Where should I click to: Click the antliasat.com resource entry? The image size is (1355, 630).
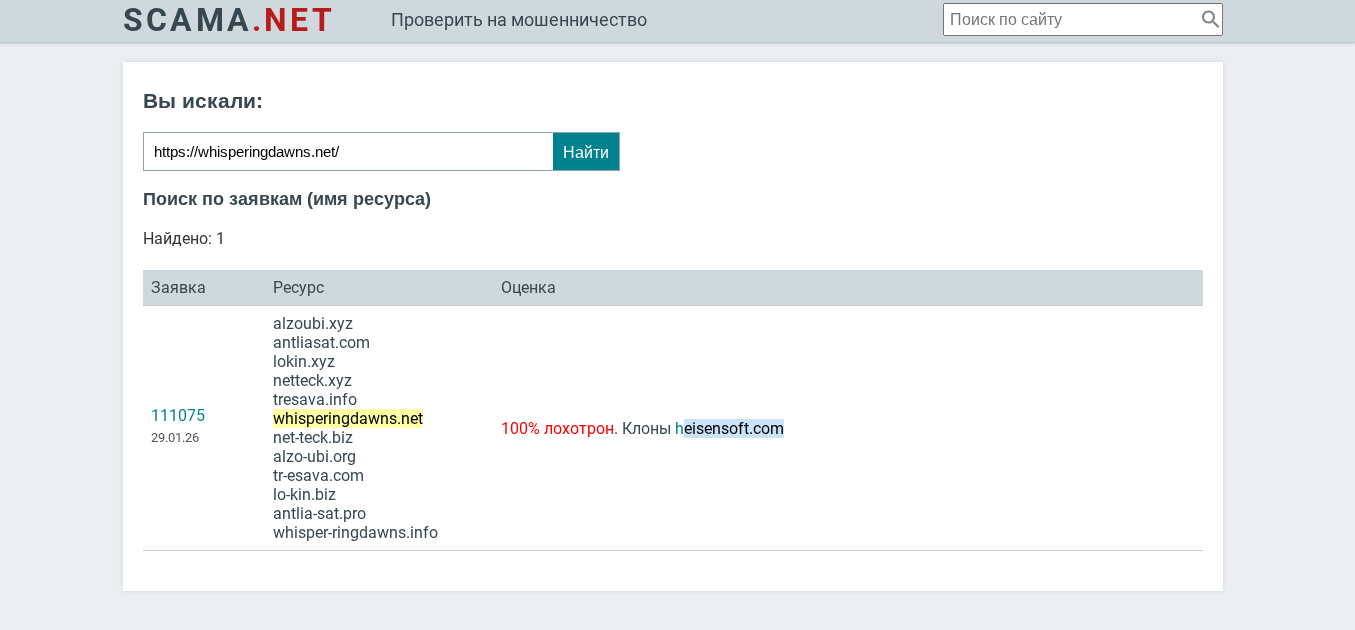coord(321,342)
